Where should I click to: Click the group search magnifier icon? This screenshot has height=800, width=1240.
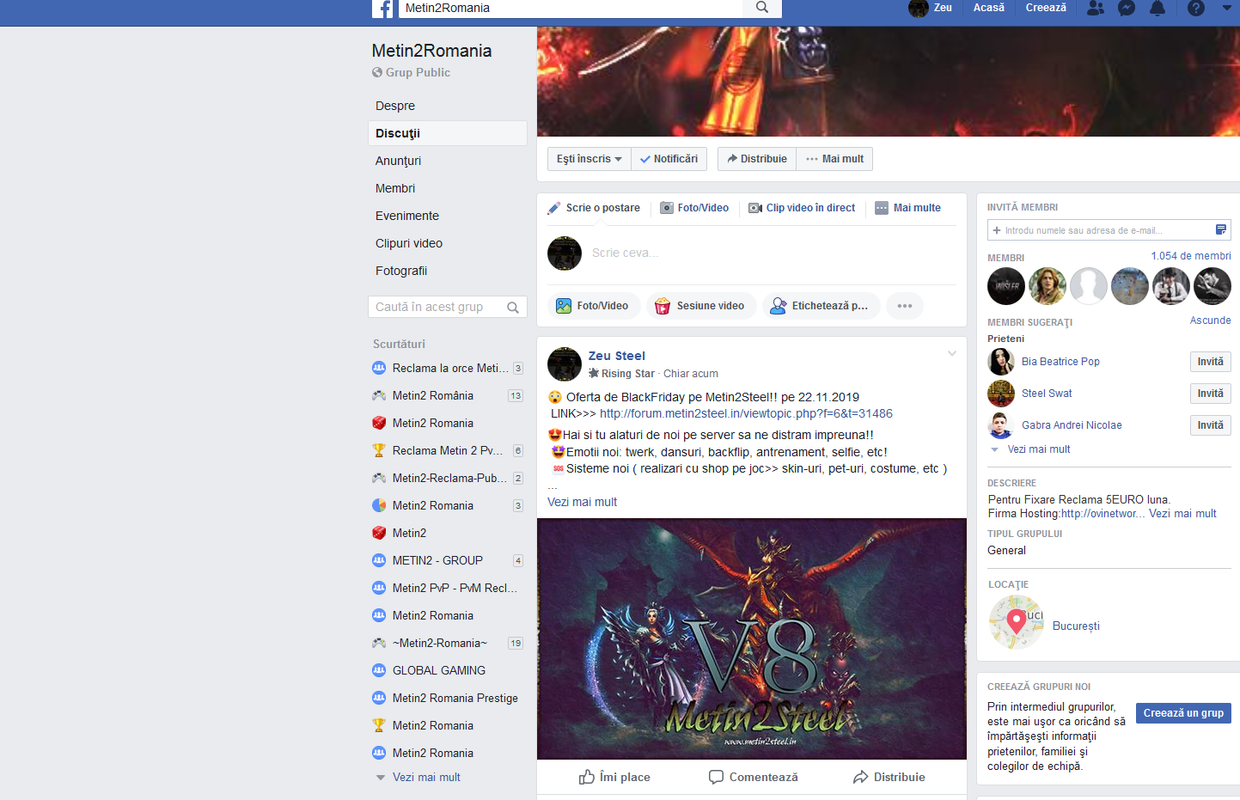[x=513, y=307]
